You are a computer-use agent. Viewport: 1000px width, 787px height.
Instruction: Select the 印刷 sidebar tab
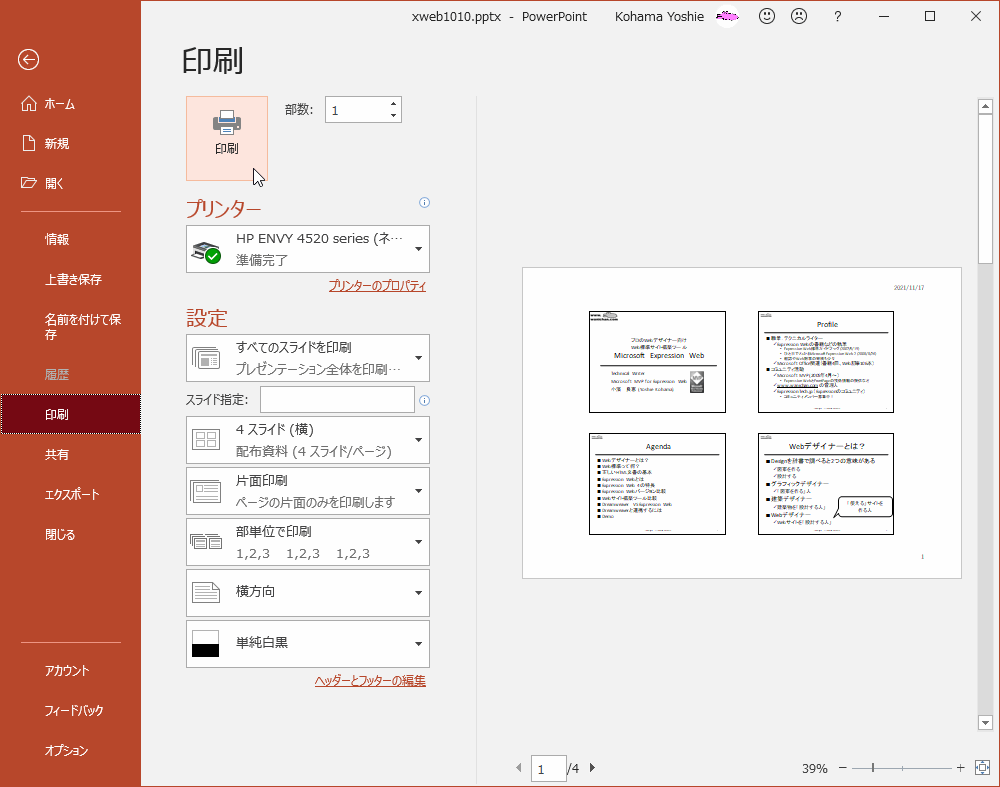point(70,415)
